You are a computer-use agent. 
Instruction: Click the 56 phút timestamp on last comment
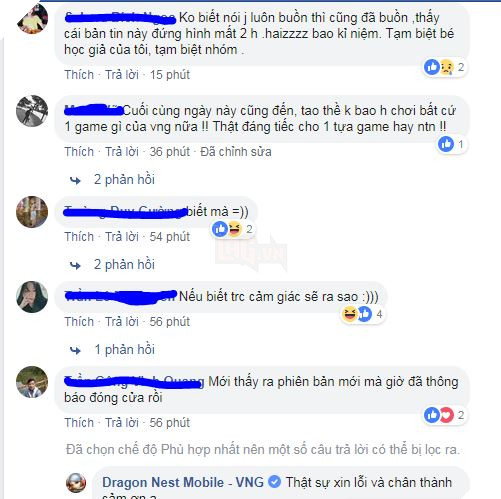(170, 423)
